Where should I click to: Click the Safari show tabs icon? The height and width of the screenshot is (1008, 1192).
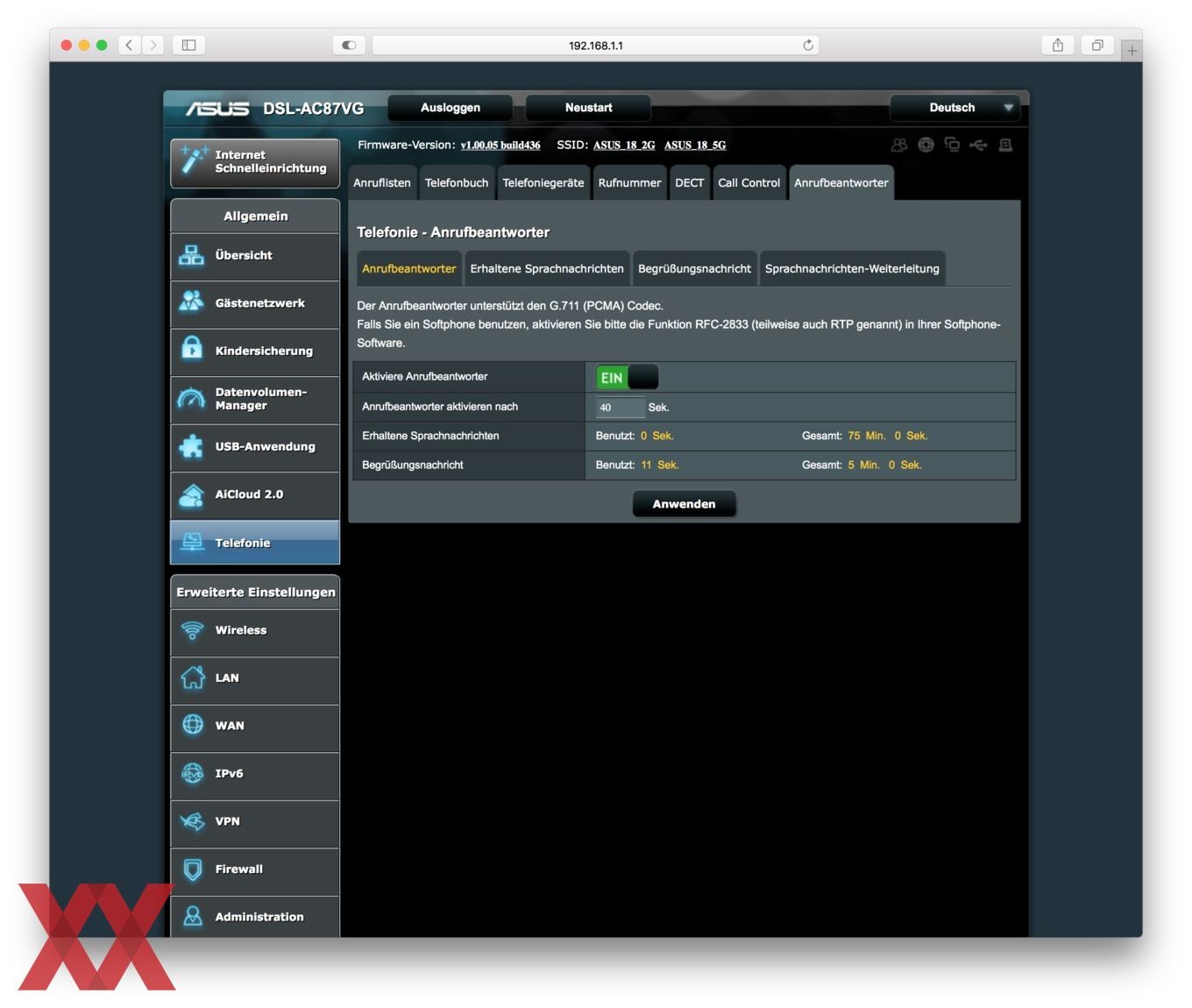1097,45
